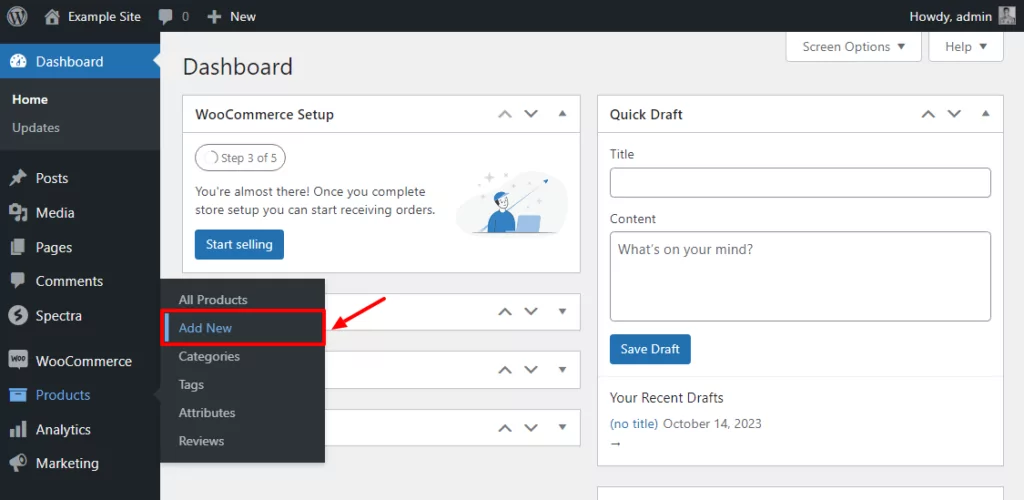Viewport: 1024px width, 500px height.
Task: Focus the What's on your mind content box
Action: [800, 276]
